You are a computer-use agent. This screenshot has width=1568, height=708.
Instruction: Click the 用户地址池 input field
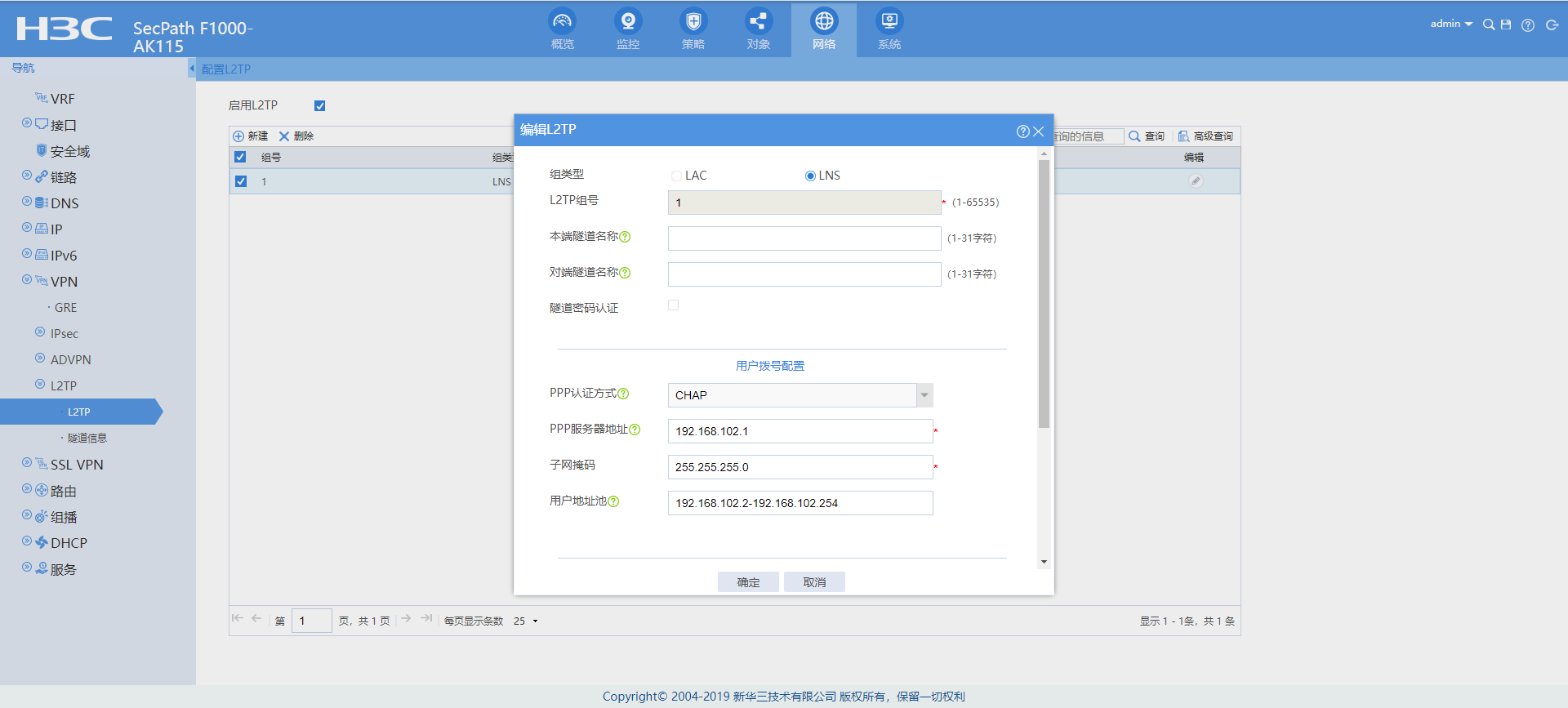(800, 503)
